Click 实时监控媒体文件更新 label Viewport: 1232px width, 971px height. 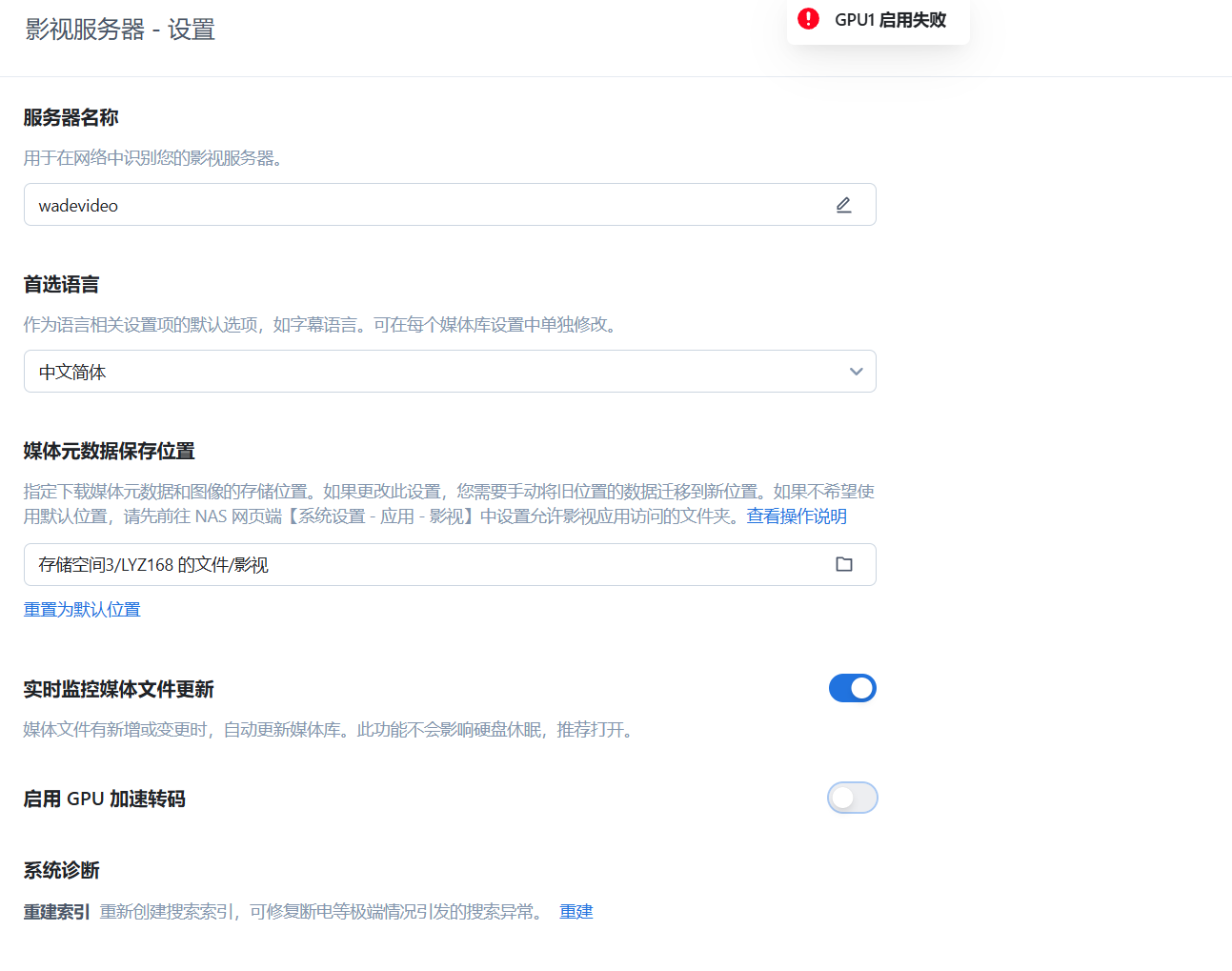coord(118,689)
